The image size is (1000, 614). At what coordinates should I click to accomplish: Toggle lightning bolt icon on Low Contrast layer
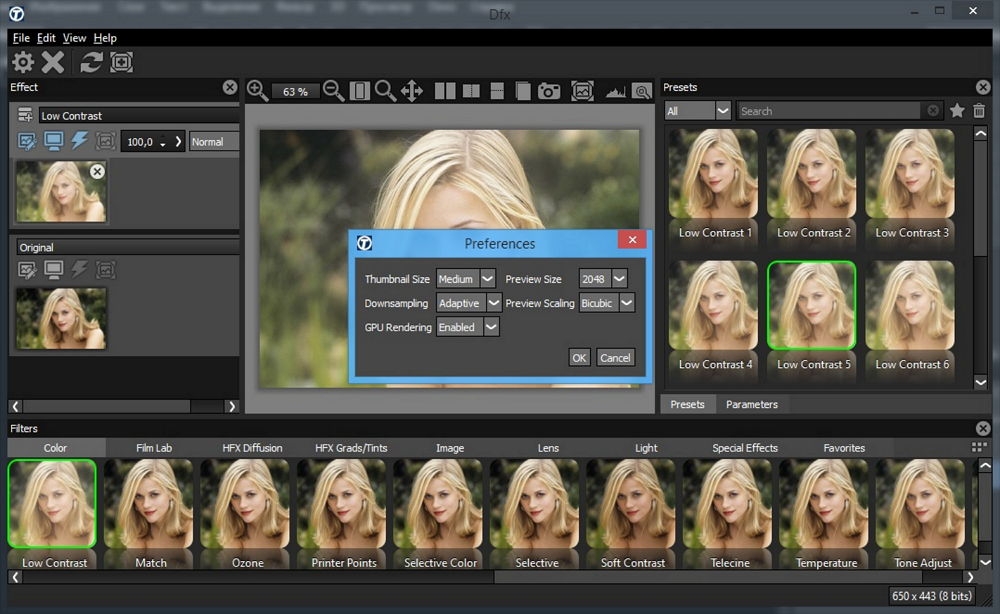coord(79,140)
